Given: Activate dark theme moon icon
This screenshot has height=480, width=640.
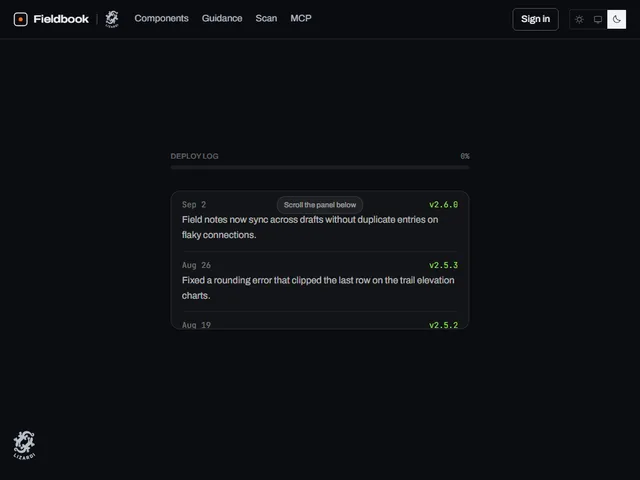Looking at the screenshot, I should pyautogui.click(x=616, y=19).
